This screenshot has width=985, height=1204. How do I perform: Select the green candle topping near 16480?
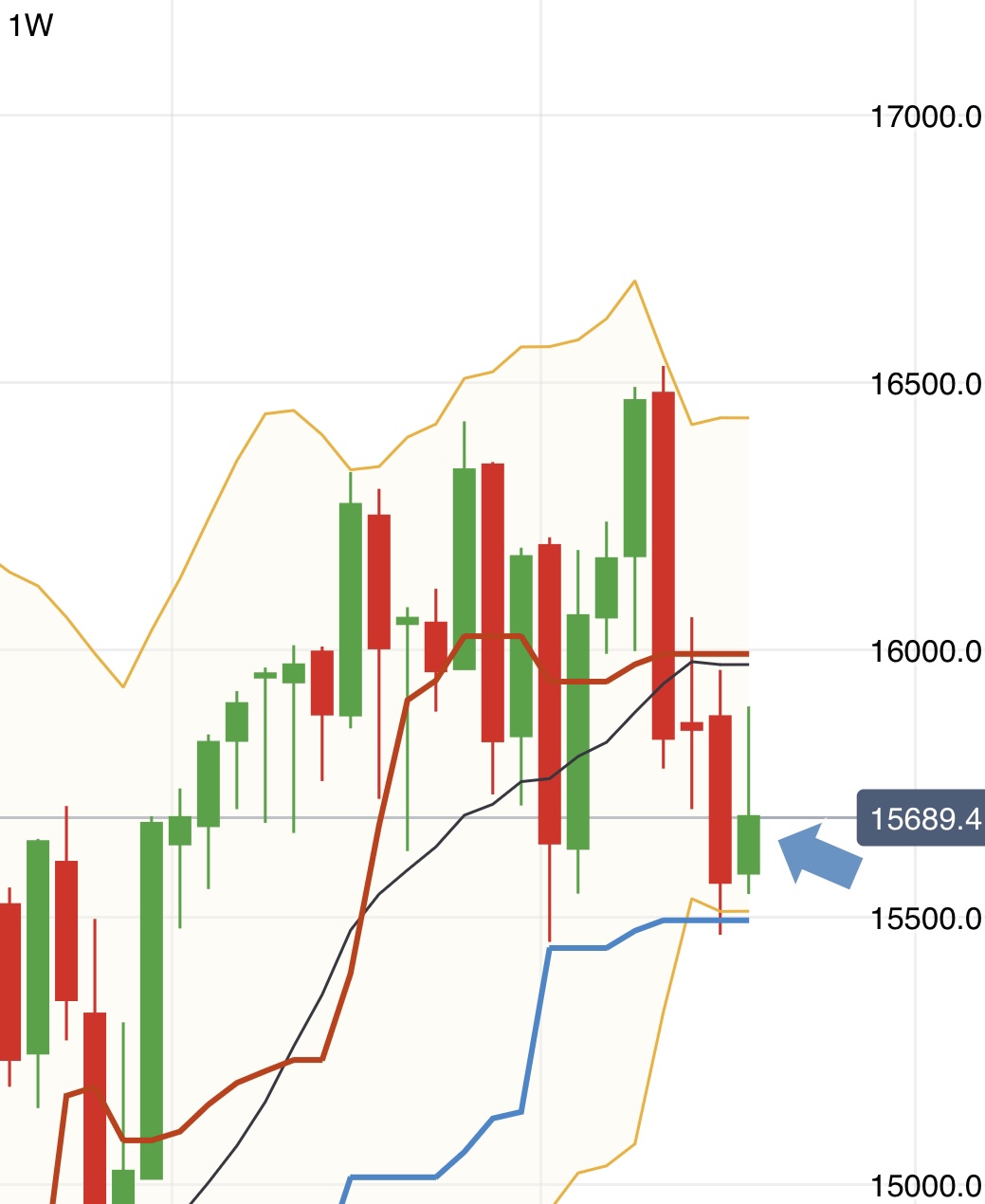(x=635, y=478)
